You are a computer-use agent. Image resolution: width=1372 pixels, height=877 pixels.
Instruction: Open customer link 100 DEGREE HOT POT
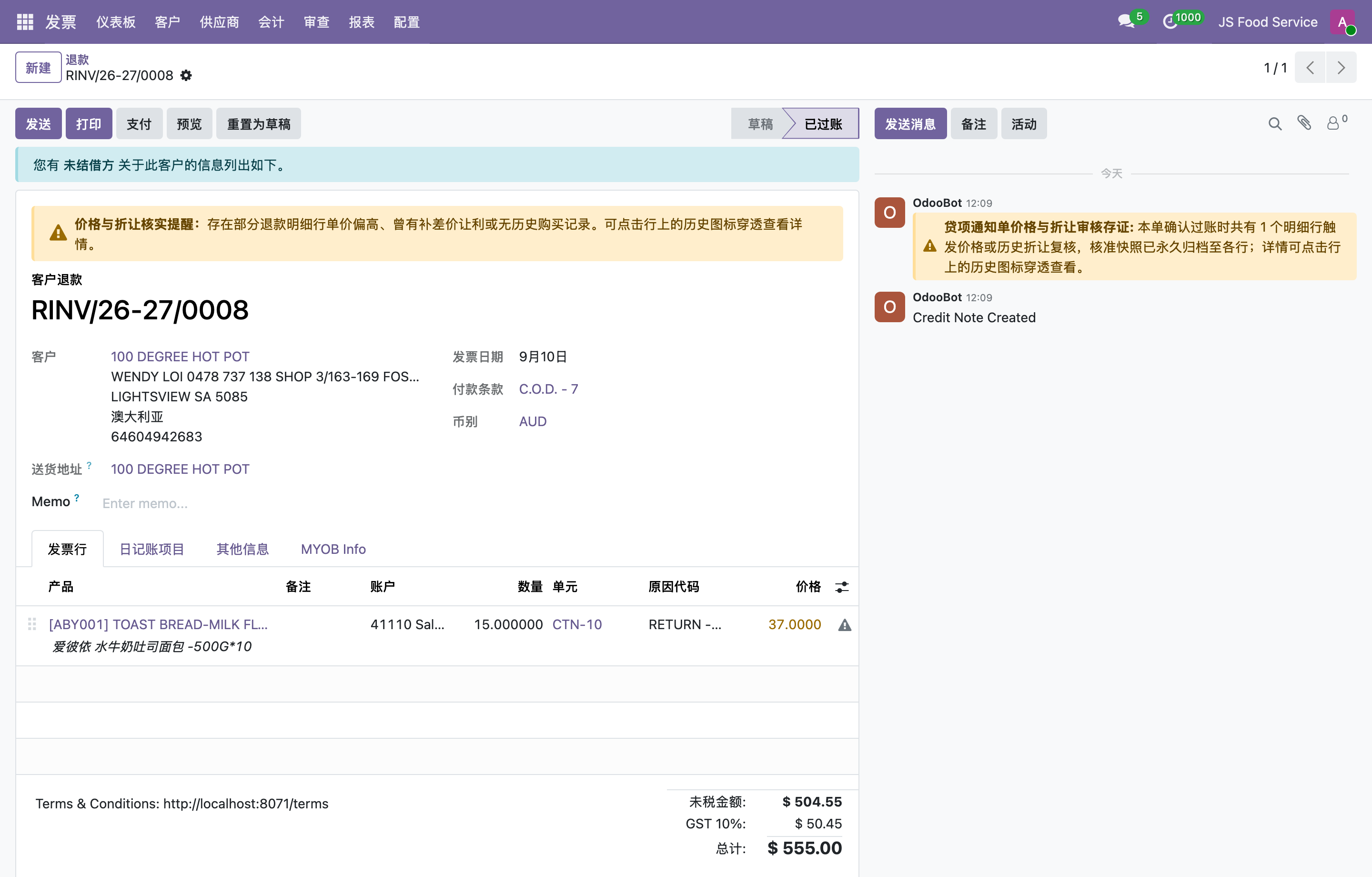180,357
